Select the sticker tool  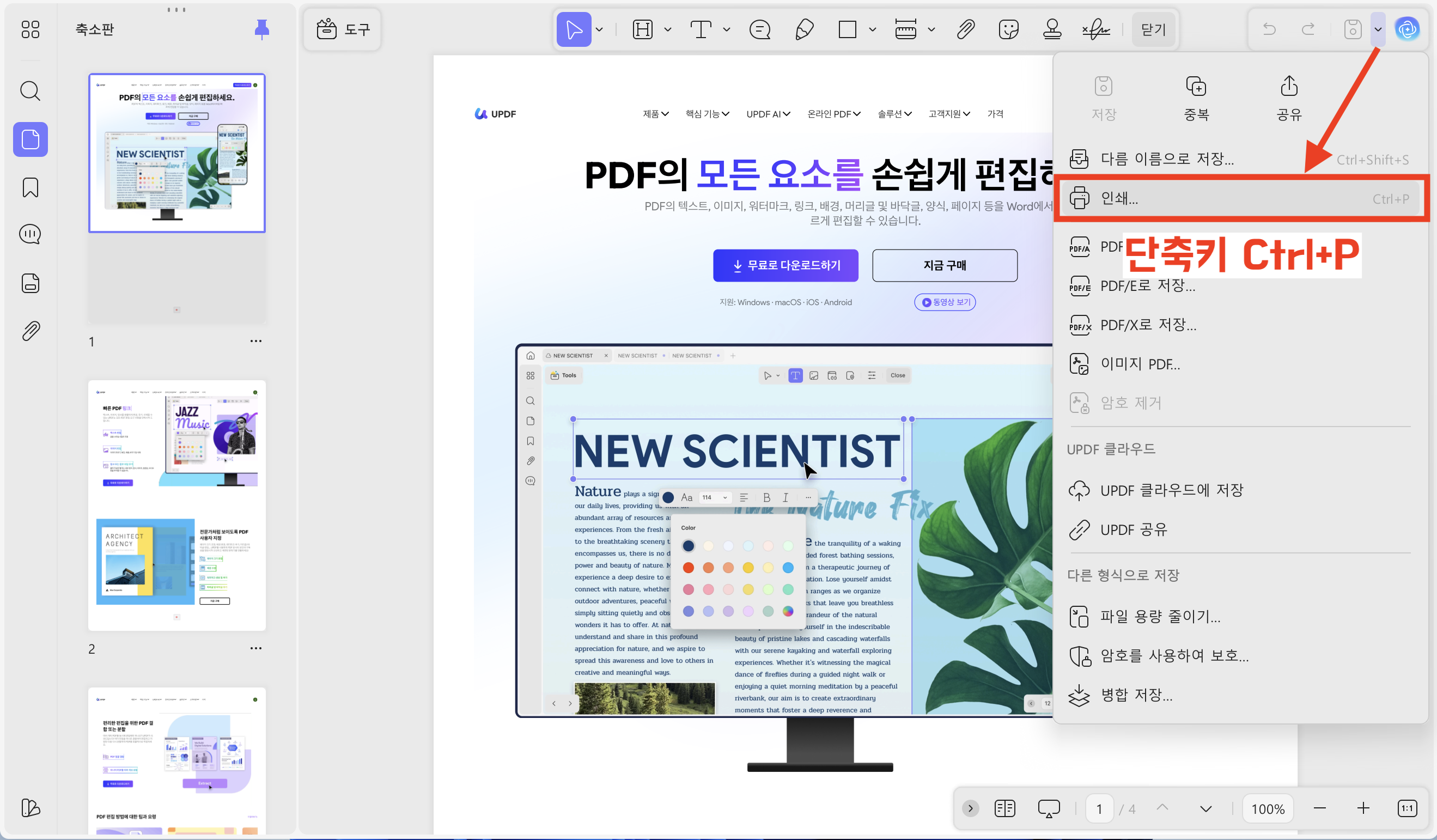tap(1009, 29)
